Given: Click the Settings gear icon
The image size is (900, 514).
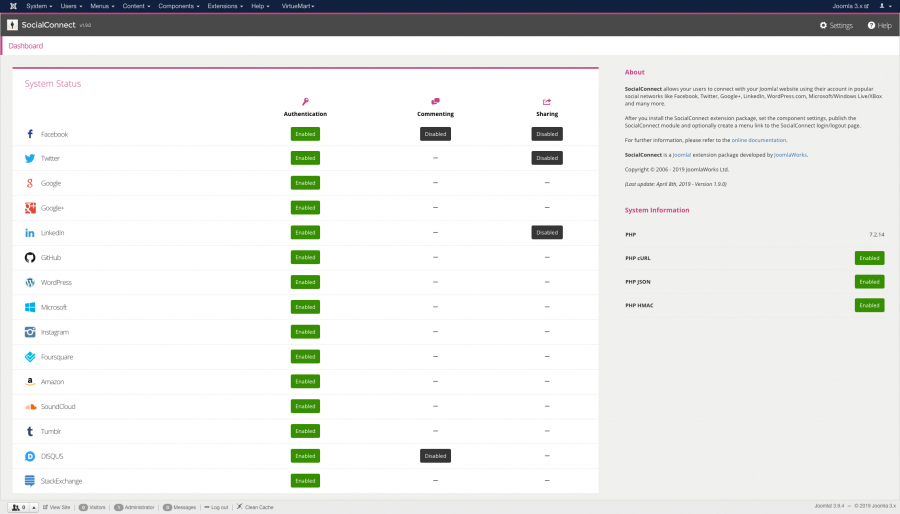Looking at the screenshot, I should pos(823,25).
